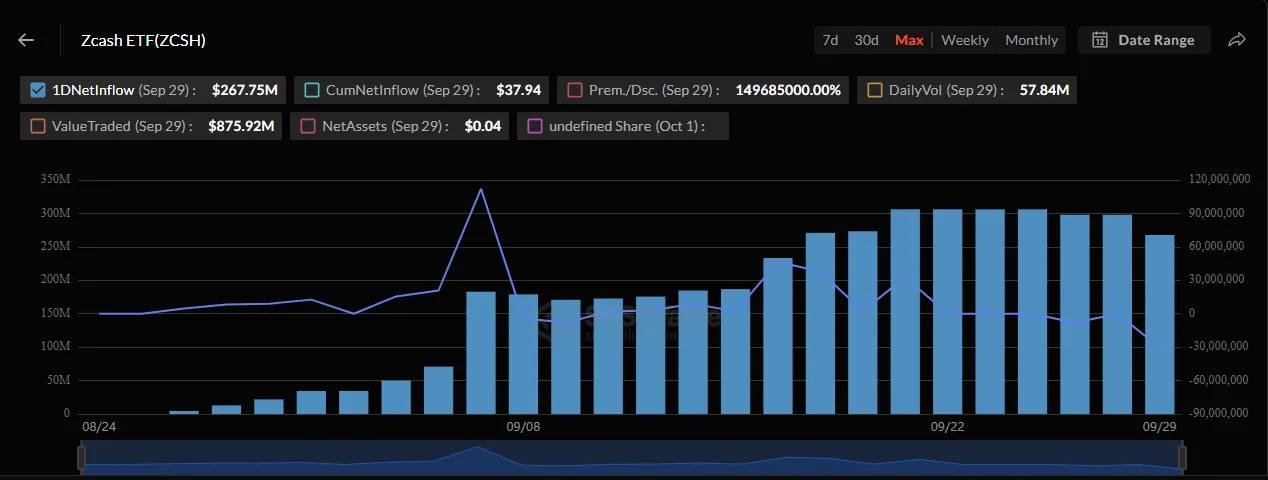Click the right handle of range slider
Image resolution: width=1268 pixels, height=480 pixels.
[1181, 458]
